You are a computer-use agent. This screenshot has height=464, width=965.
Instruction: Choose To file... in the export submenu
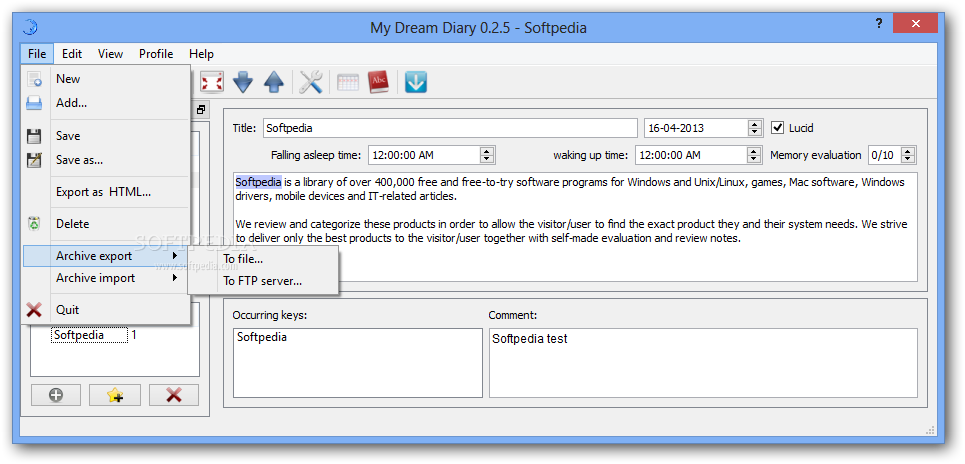coord(263,259)
